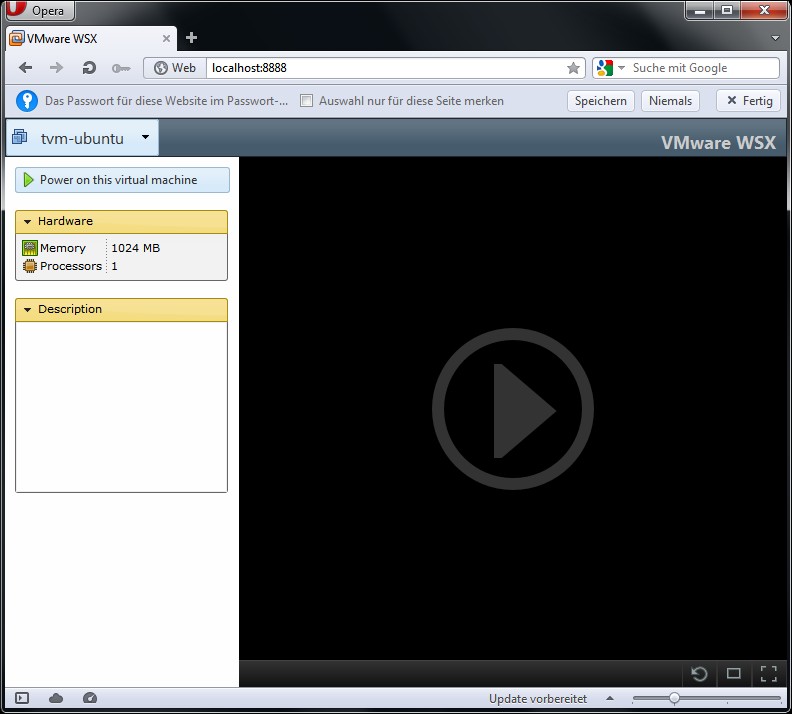Open the Opera menu button
This screenshot has width=792, height=714.
pos(40,10)
